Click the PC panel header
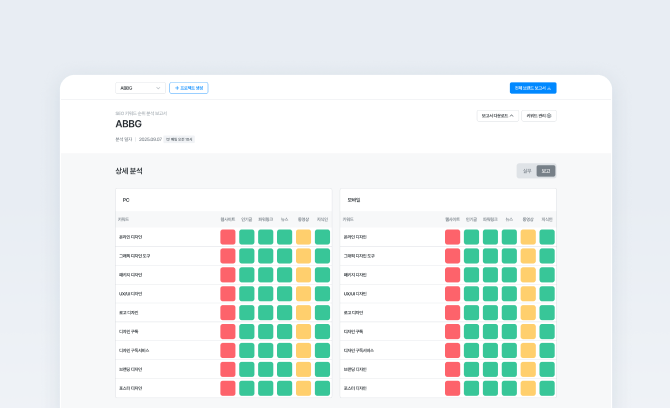The width and height of the screenshot is (670, 408). [223, 200]
